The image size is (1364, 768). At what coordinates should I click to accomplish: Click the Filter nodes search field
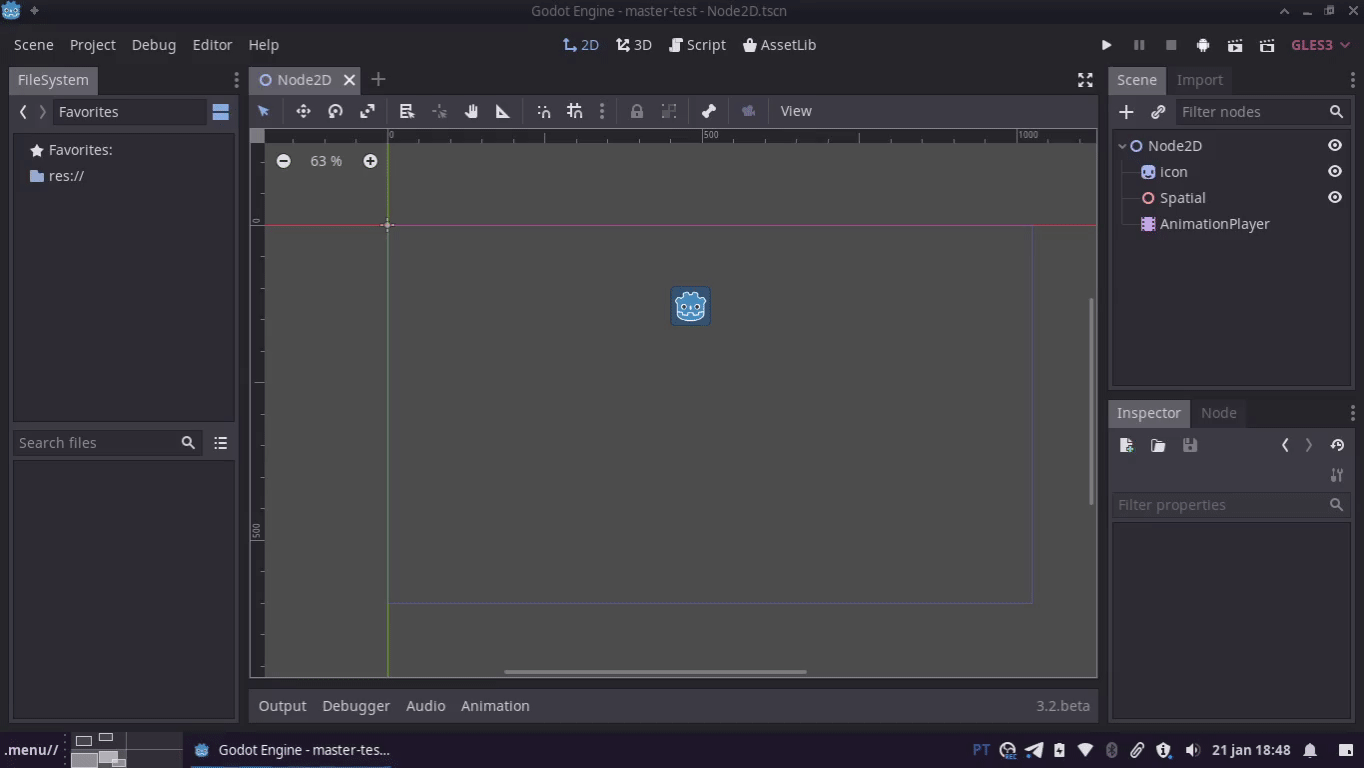coord(1261,112)
